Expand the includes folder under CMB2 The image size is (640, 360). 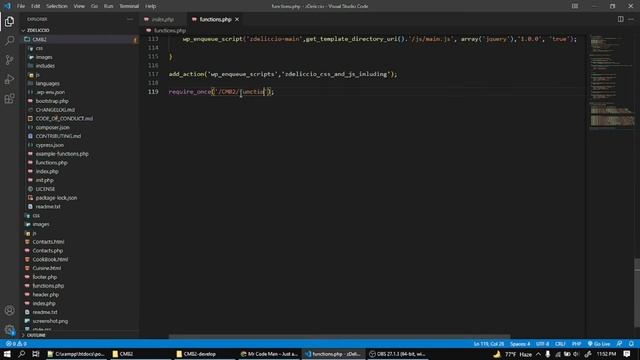point(45,66)
